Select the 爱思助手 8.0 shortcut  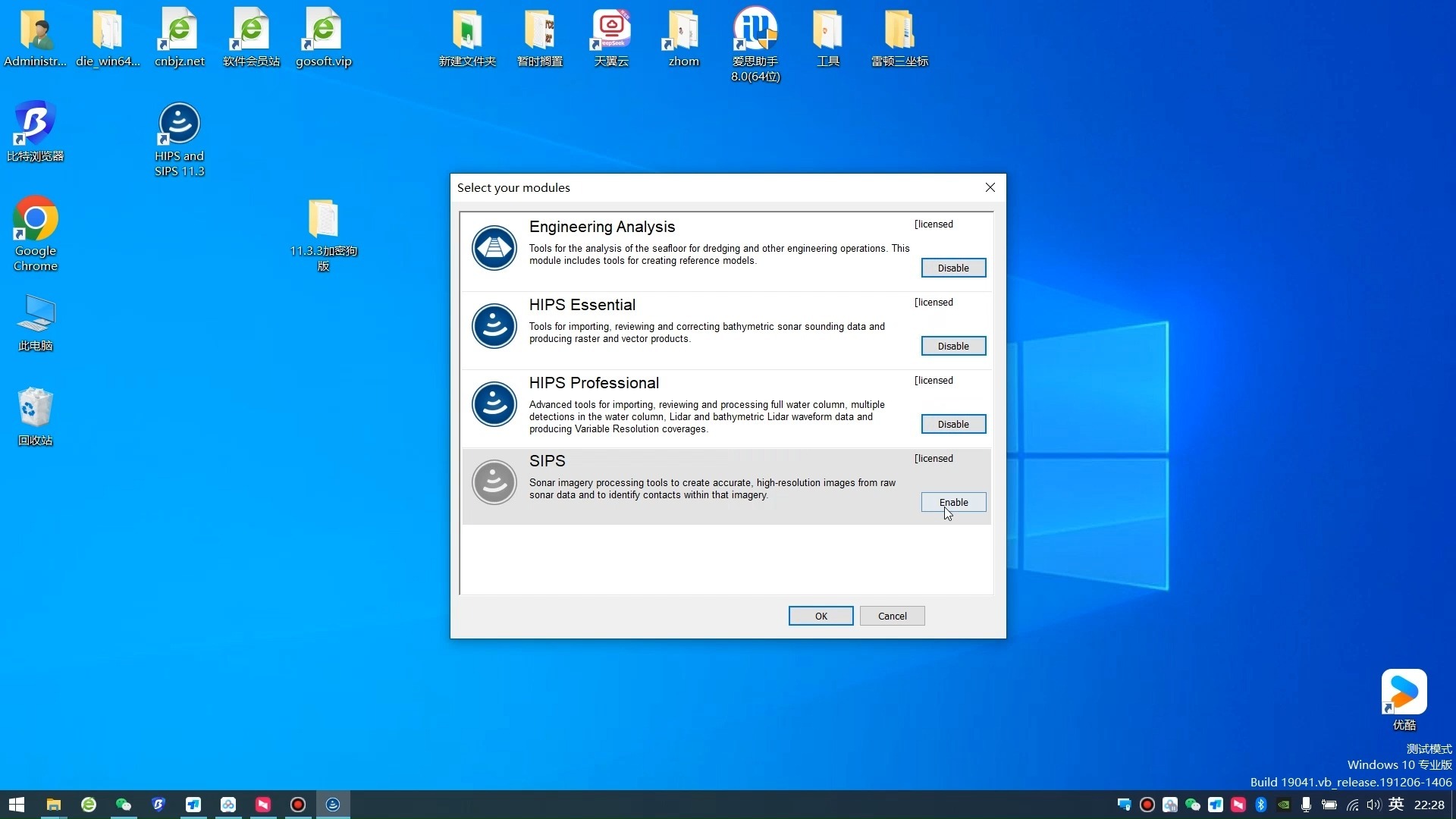(755, 45)
